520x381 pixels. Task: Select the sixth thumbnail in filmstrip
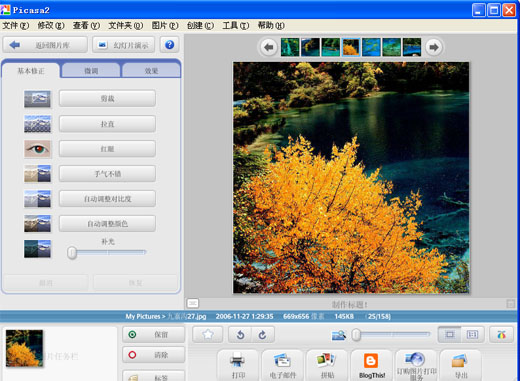(x=392, y=47)
